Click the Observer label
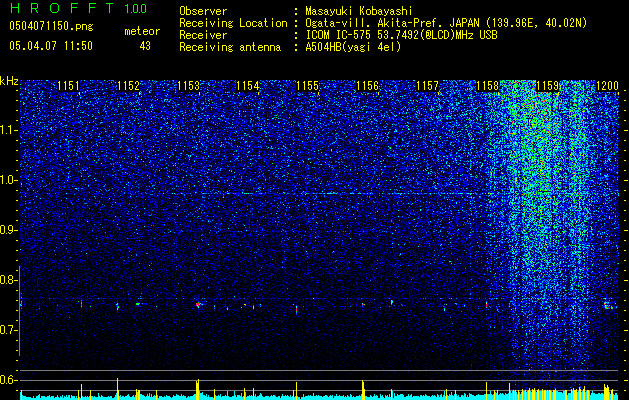Image resolution: width=629 pixels, height=400 pixels. 203,11
